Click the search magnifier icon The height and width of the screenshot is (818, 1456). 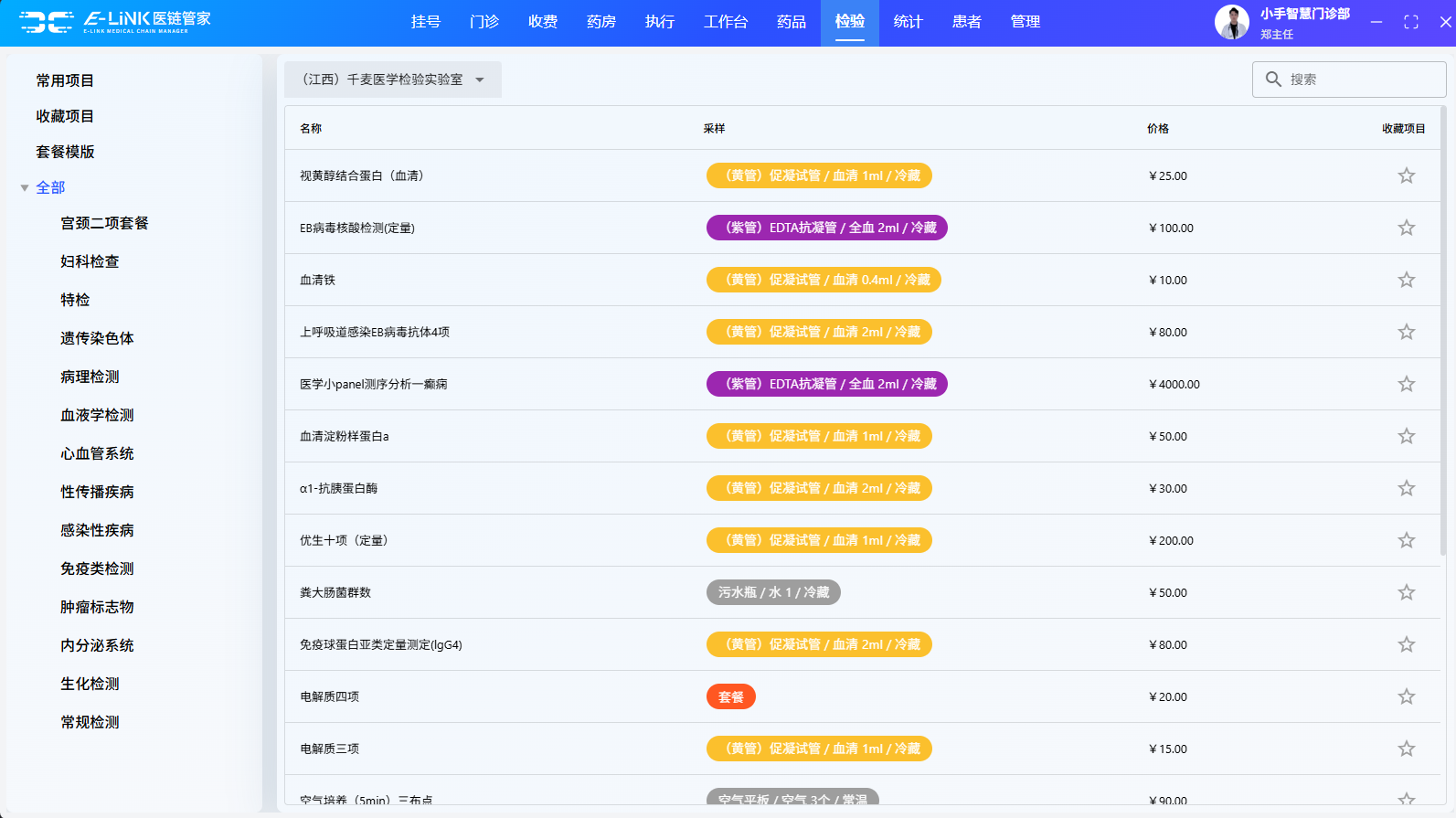1272,80
